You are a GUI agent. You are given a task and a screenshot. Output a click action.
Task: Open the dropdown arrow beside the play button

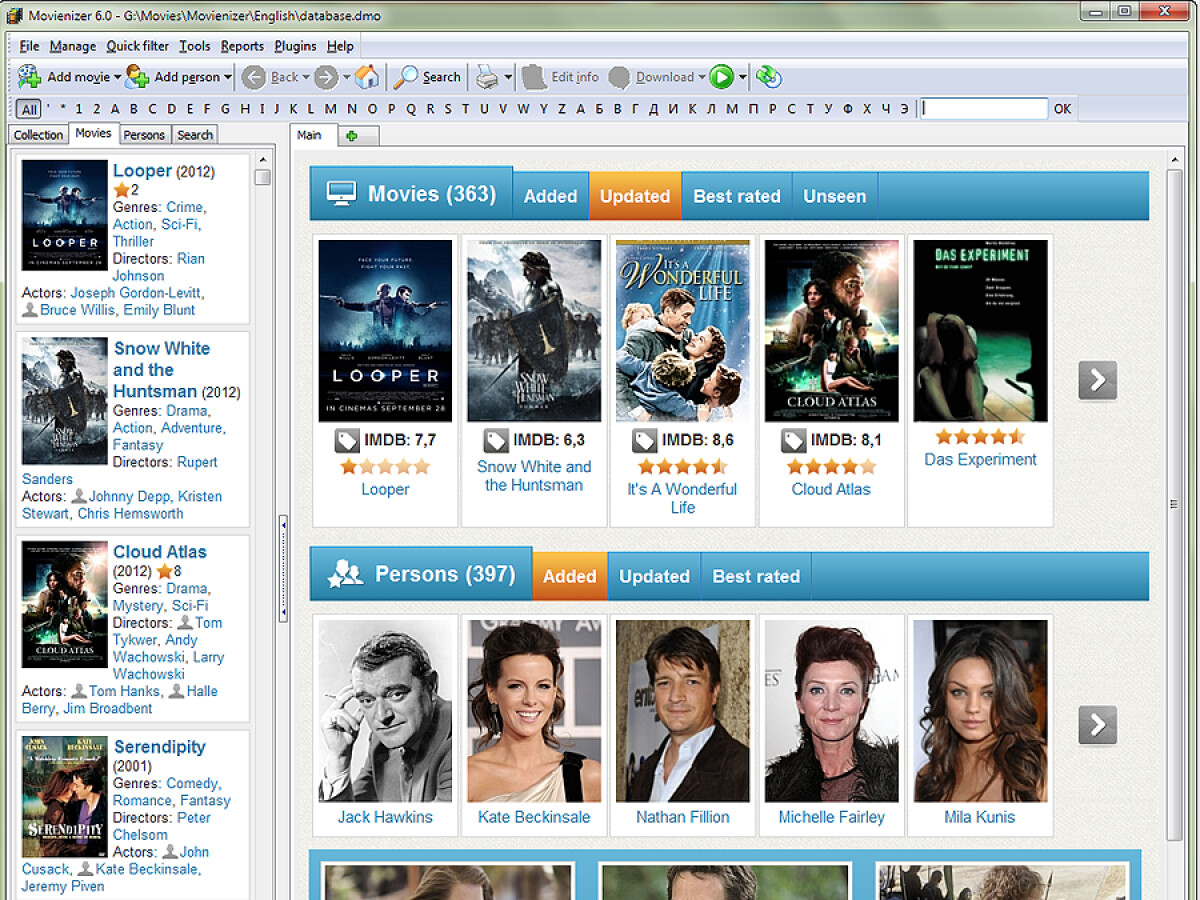742,78
